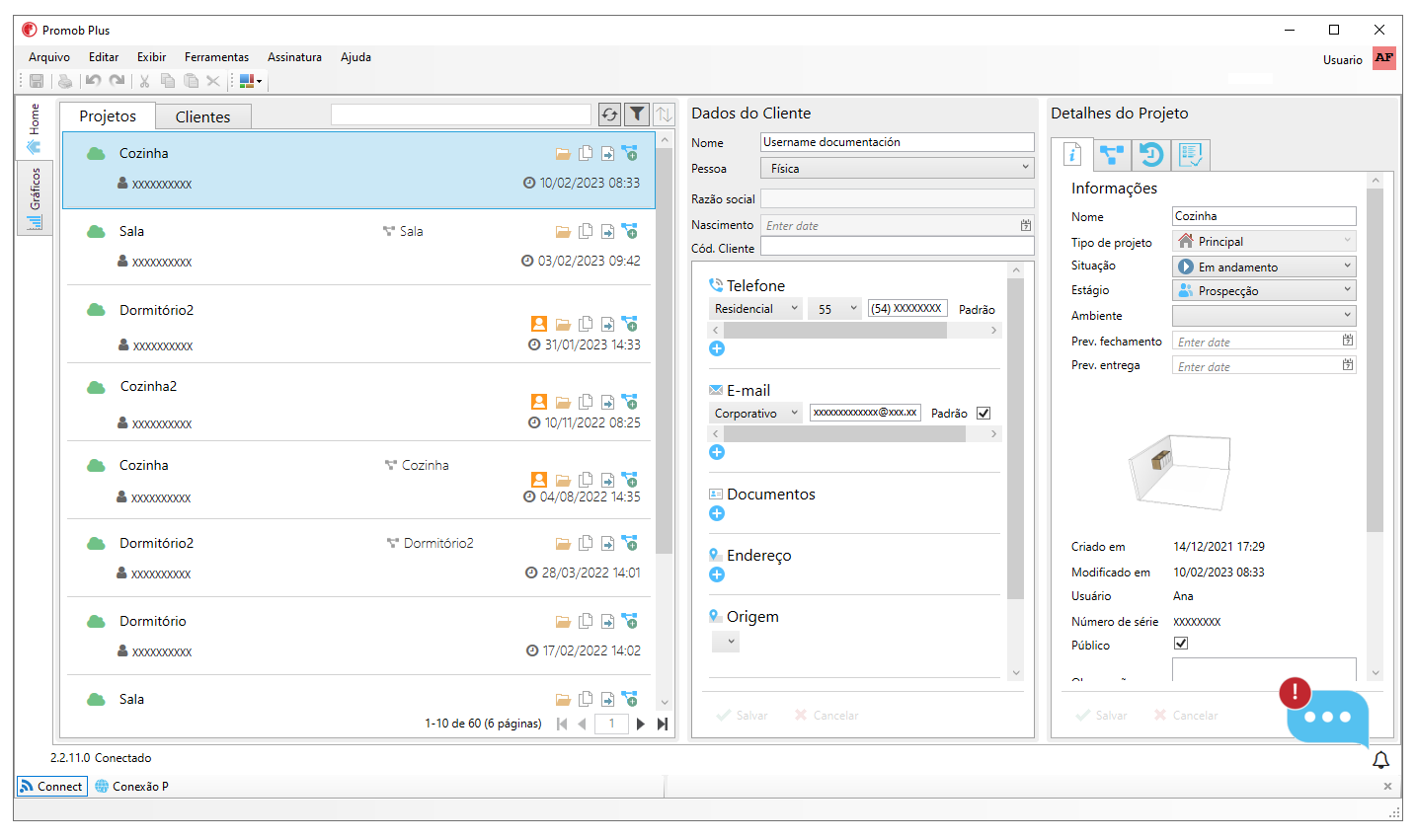
Task: Click the project search input field
Action: 461,115
